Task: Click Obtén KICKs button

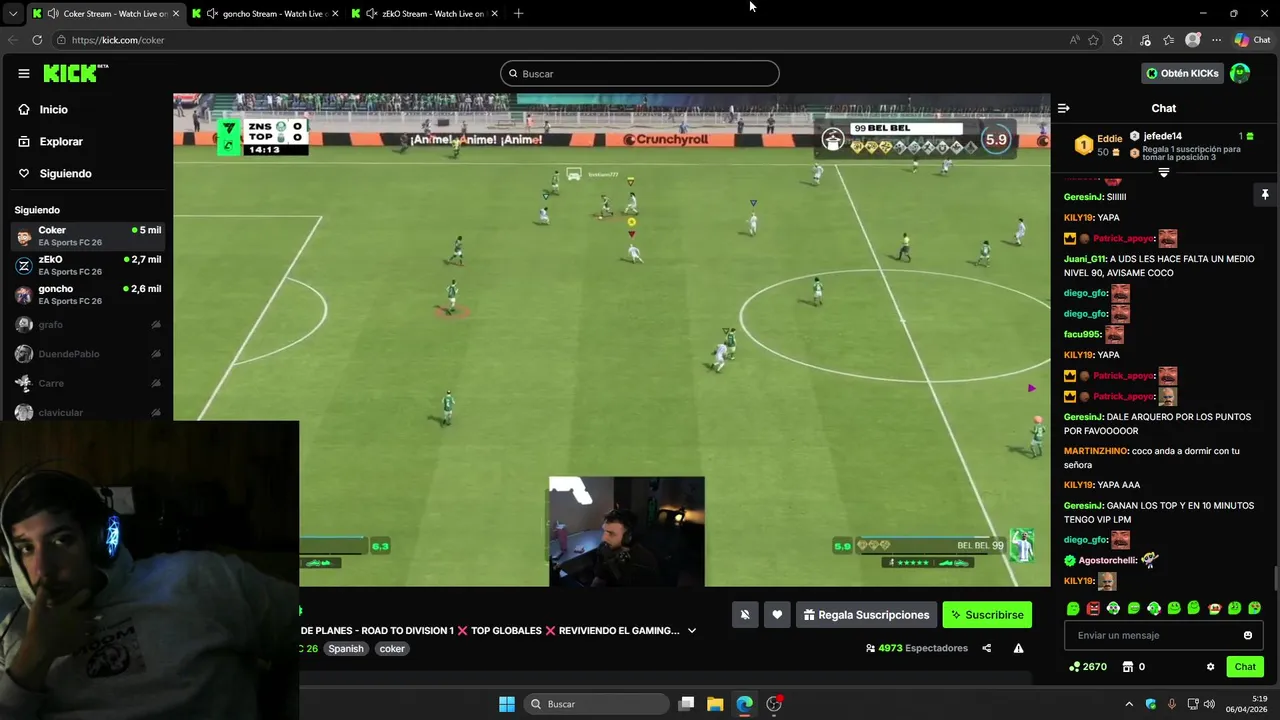Action: click(x=1183, y=73)
